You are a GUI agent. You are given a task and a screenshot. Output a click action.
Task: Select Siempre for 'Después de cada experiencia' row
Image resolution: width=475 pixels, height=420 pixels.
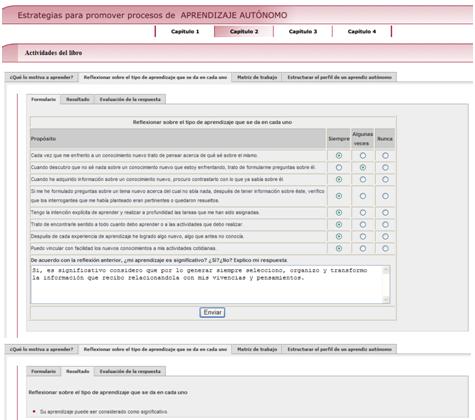[x=339, y=236]
